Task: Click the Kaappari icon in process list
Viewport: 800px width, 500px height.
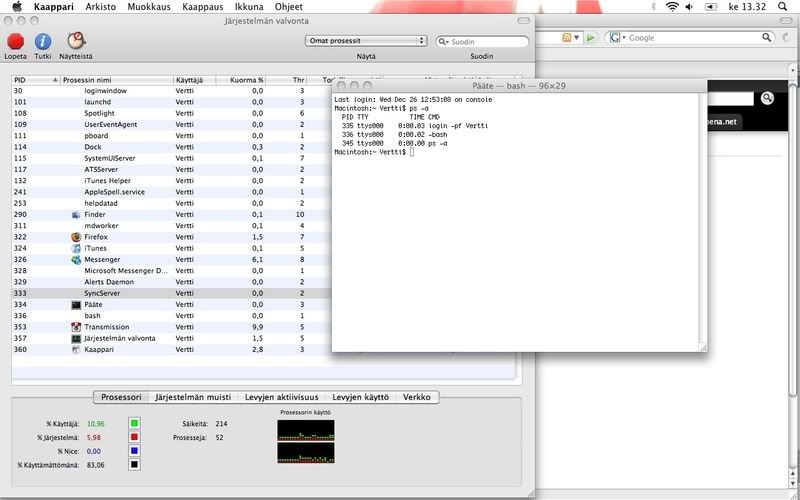Action: (x=76, y=349)
